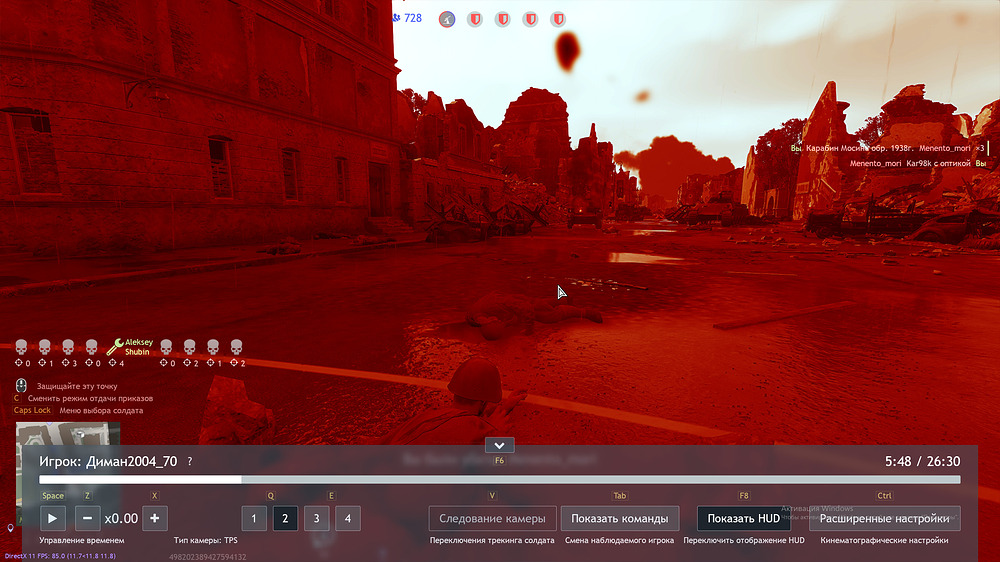Open Расширенные настройки cinematic settings
The image size is (1000, 562).
click(x=885, y=519)
